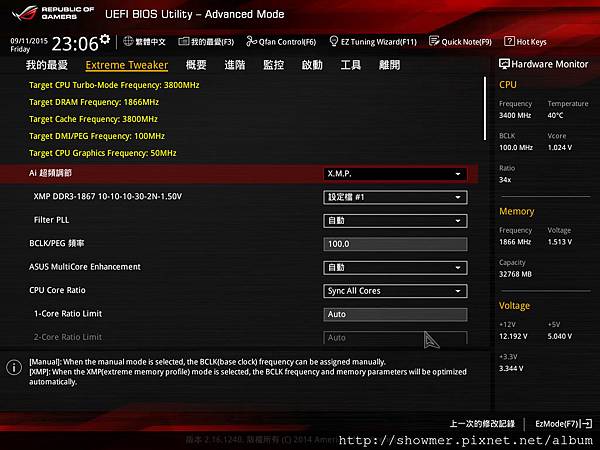Click the 23:06 clock display
This screenshot has height=450, width=600.
75,44
